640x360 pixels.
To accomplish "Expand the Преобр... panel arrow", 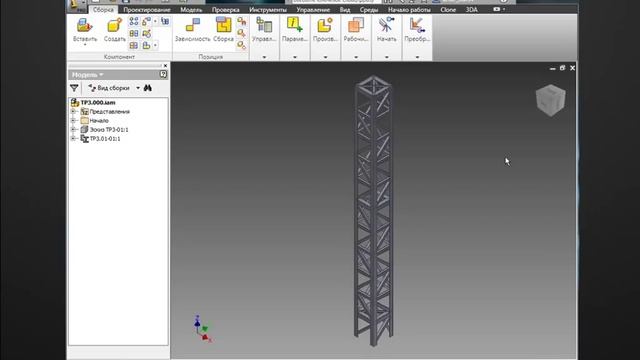I will coord(417,57).
